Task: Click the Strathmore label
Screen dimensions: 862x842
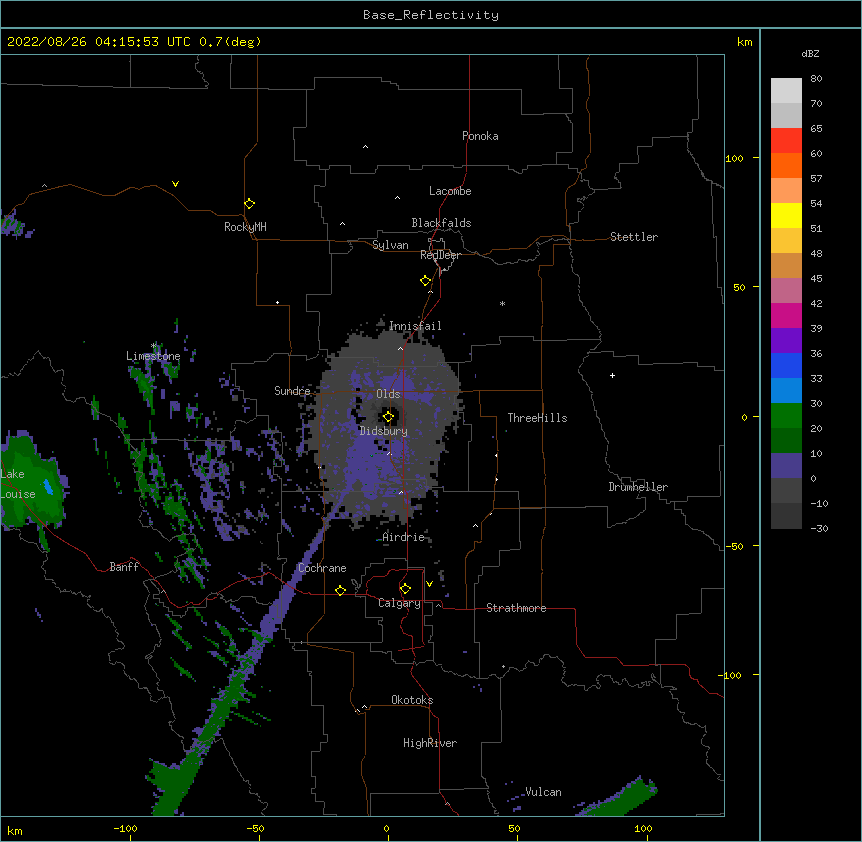Action: [516, 608]
